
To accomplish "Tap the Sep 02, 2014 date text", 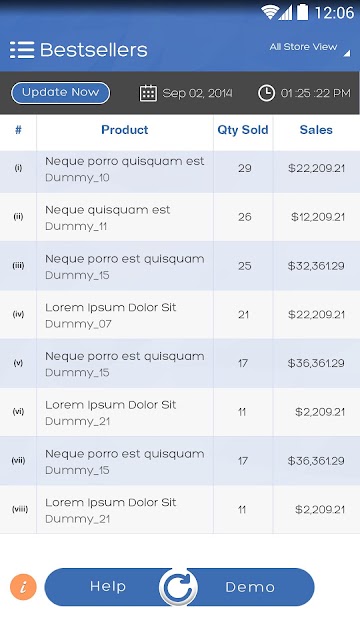I will (x=198, y=93).
